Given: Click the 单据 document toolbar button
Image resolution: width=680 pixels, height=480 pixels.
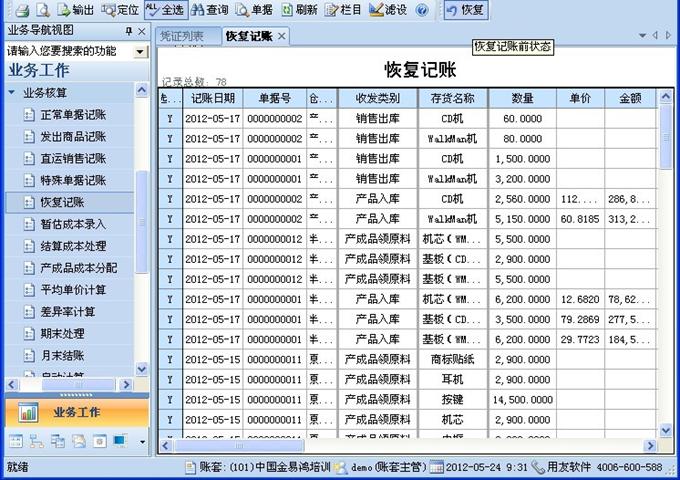Looking at the screenshot, I should pyautogui.click(x=255, y=10).
